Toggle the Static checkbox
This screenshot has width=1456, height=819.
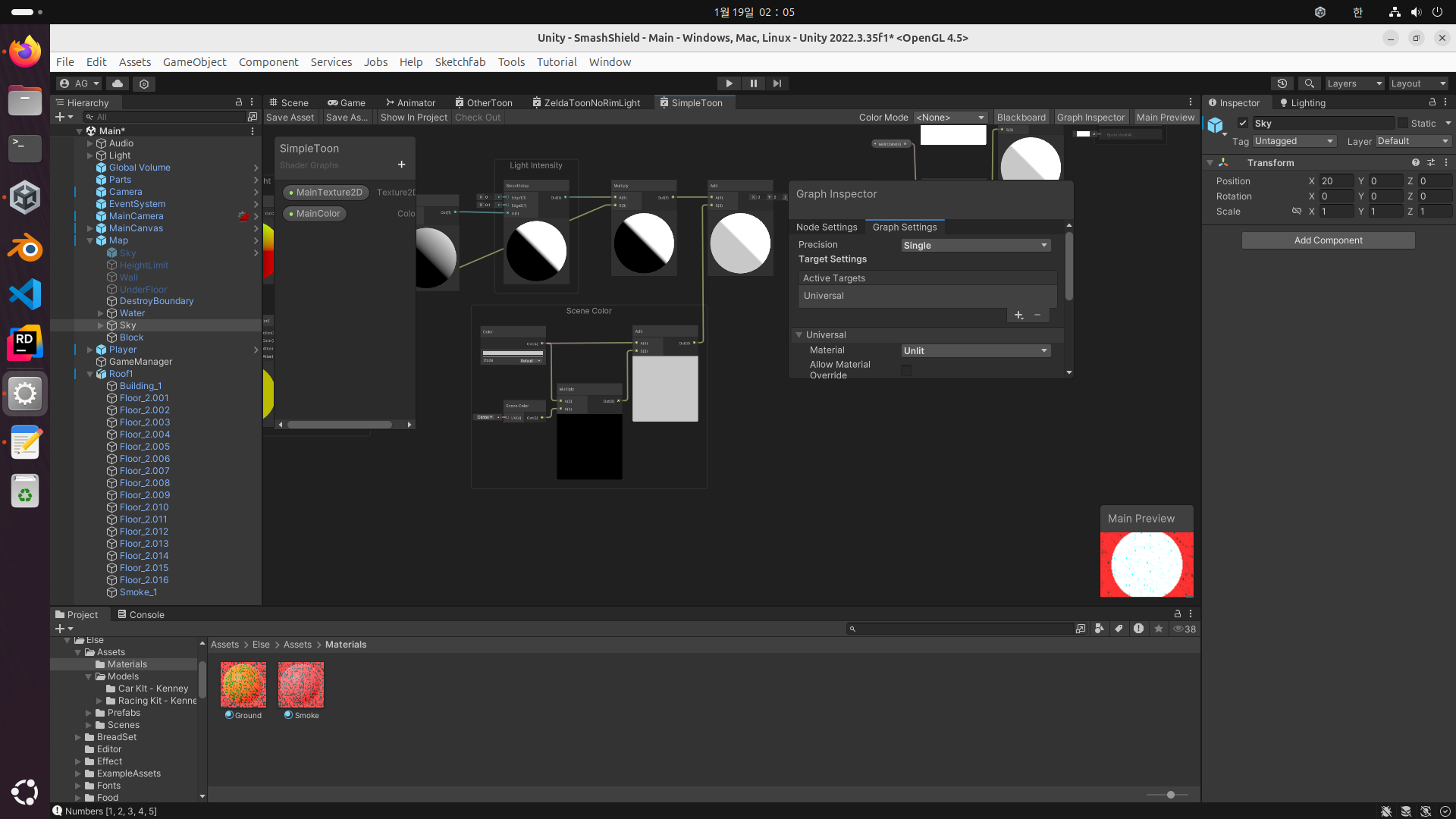[x=1403, y=123]
